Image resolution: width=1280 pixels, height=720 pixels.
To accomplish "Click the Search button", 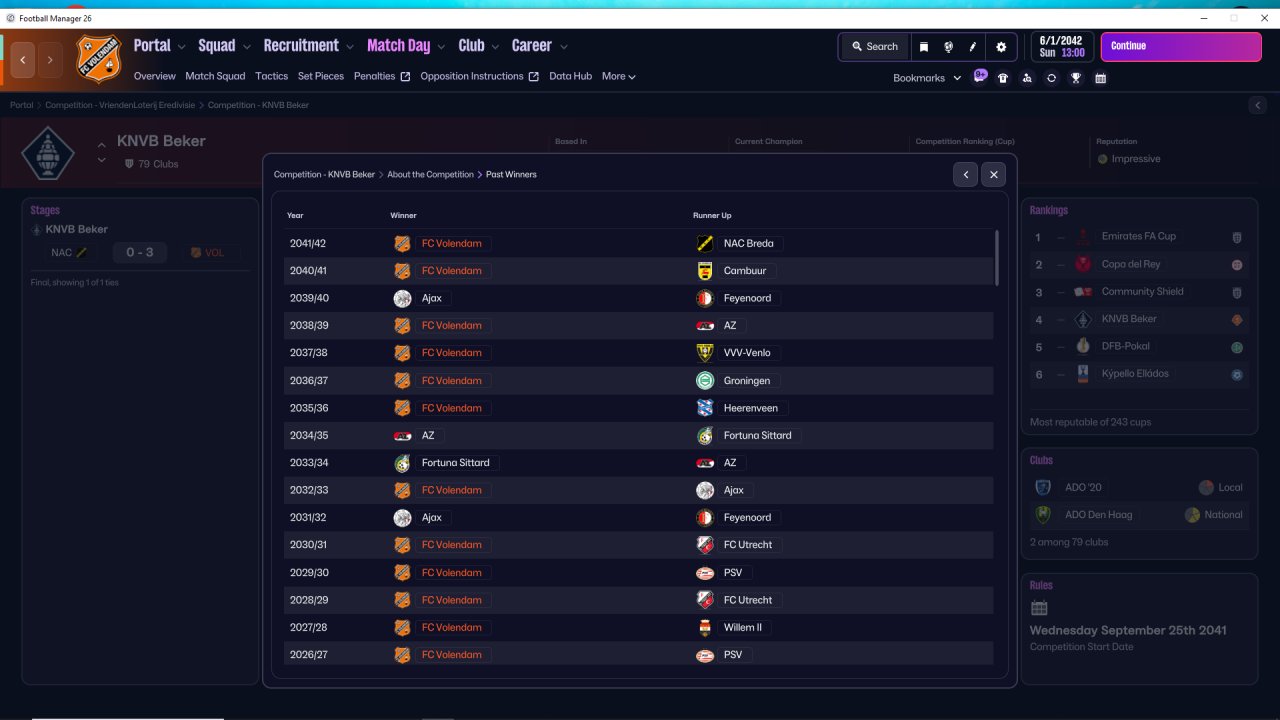I will click(875, 47).
